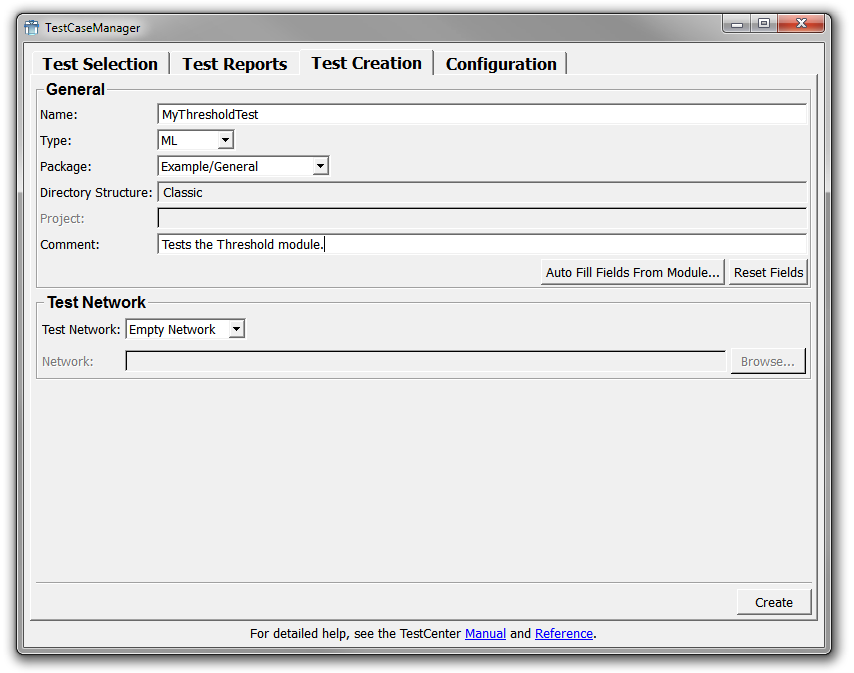Expand the Type dropdown showing ML
The image size is (854, 673).
(196, 141)
